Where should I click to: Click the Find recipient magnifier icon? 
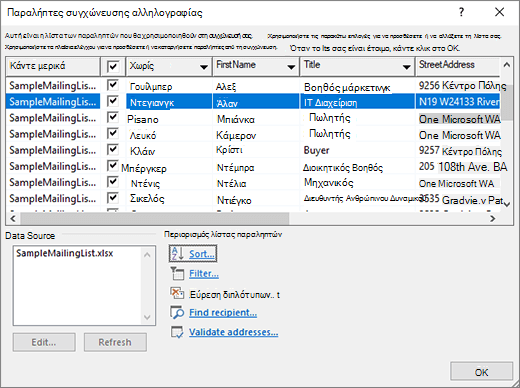coord(177,312)
